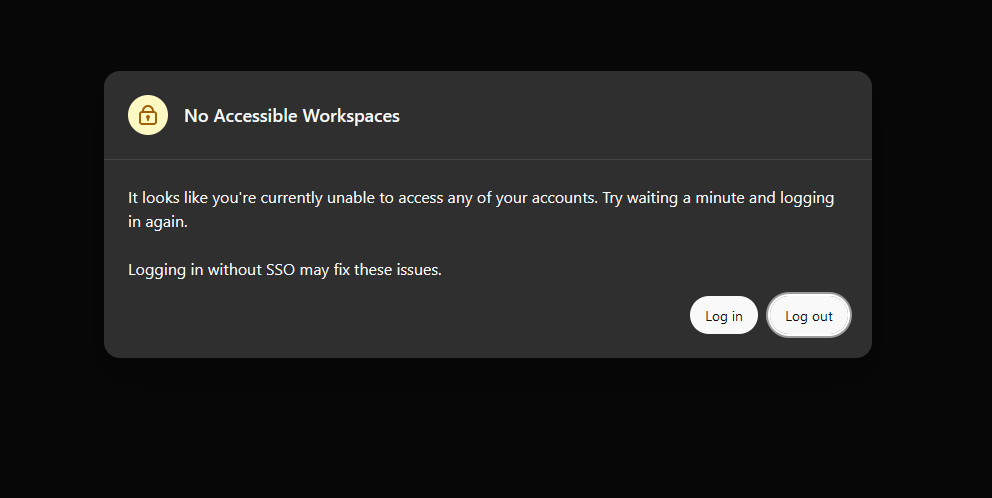Click the word "Workspaces" in the title

(351, 116)
